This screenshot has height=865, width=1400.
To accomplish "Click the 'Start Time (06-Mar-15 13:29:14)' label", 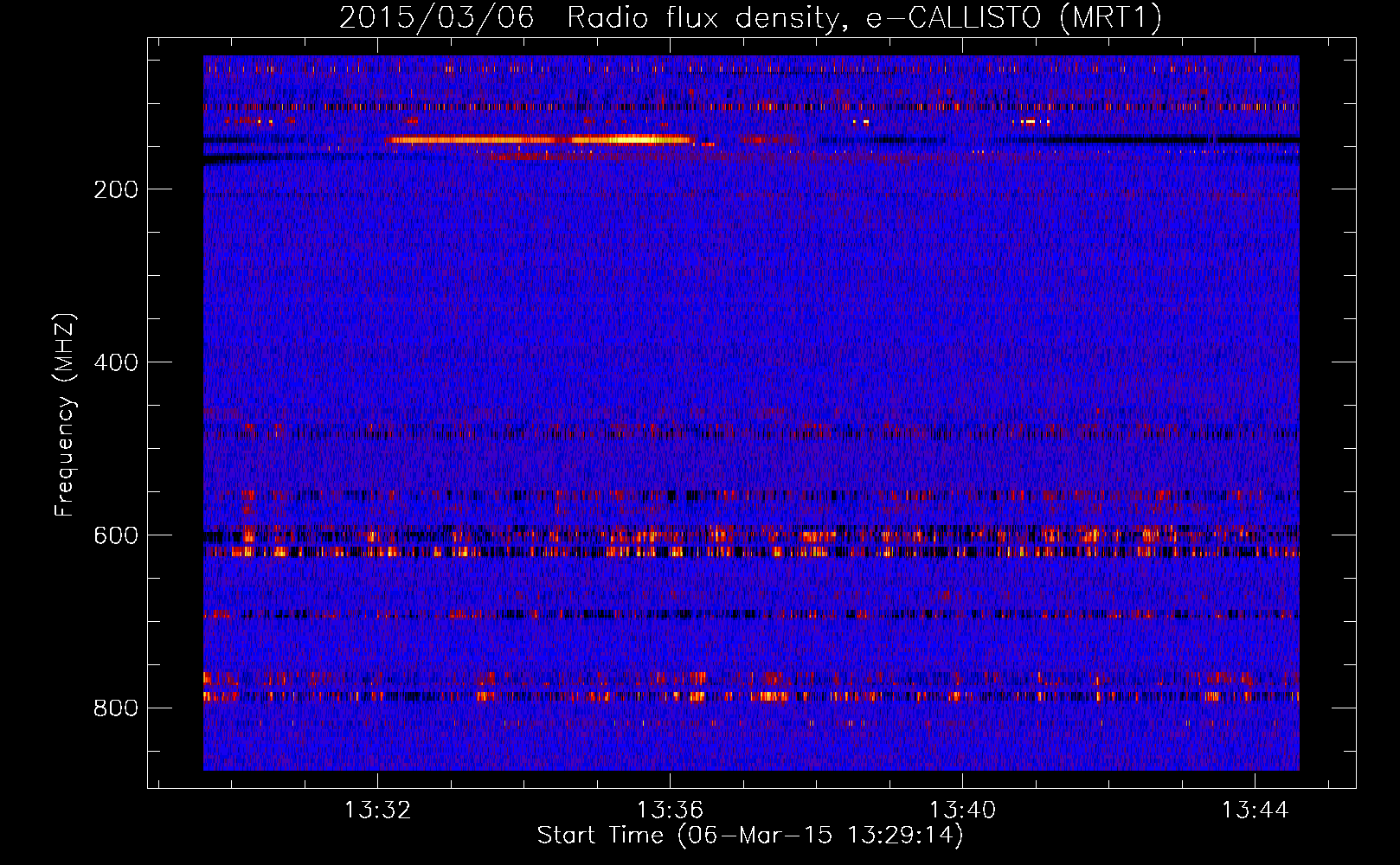I will 750,836.
